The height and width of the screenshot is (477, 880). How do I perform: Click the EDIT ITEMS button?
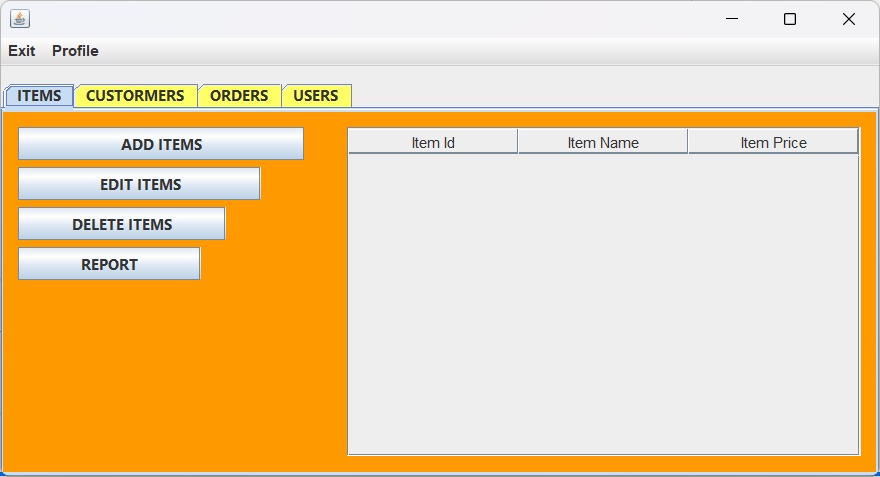coord(139,184)
